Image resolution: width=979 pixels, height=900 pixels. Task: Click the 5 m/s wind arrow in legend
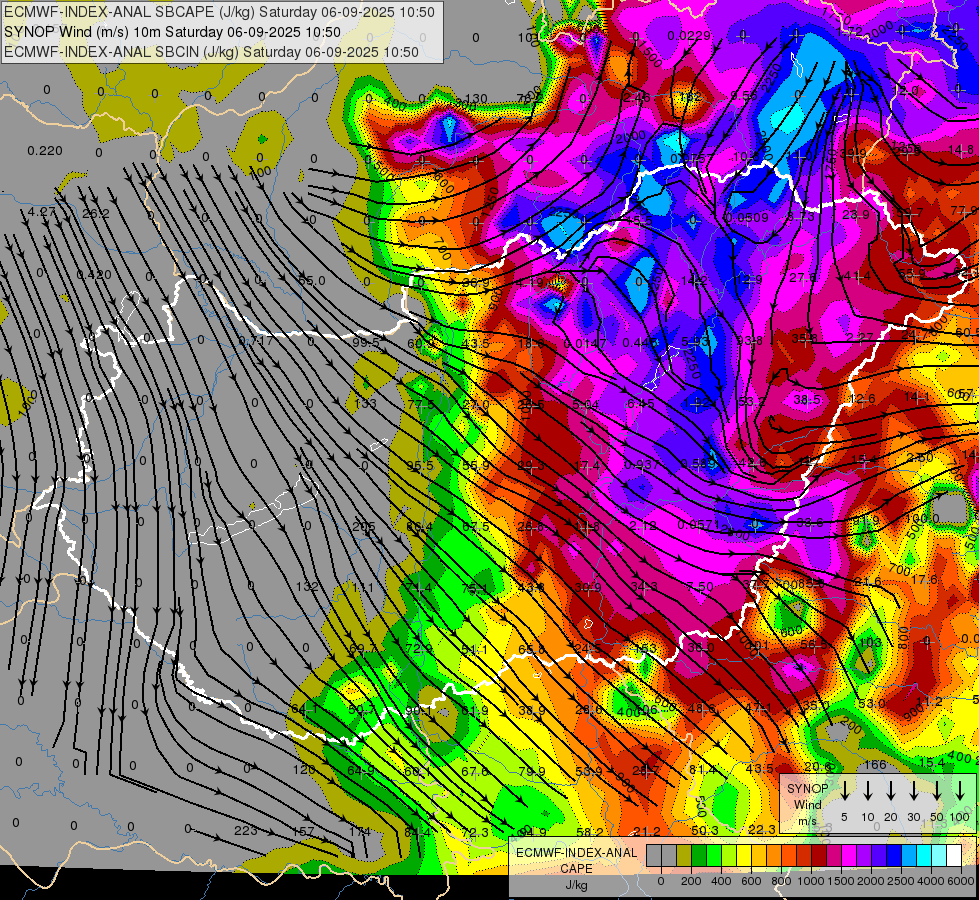844,790
